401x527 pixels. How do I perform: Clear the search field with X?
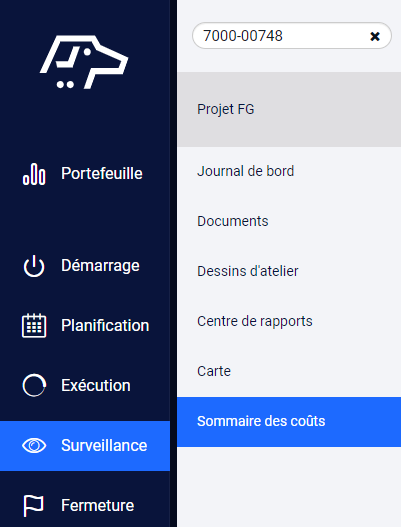[x=375, y=36]
